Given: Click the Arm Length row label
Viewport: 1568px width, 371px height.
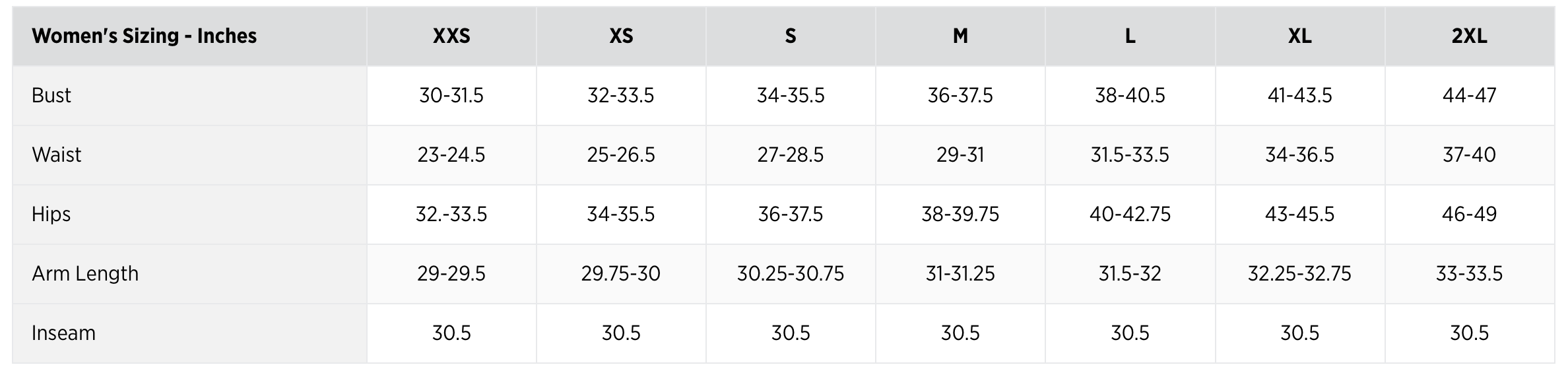Looking at the screenshot, I should [85, 273].
